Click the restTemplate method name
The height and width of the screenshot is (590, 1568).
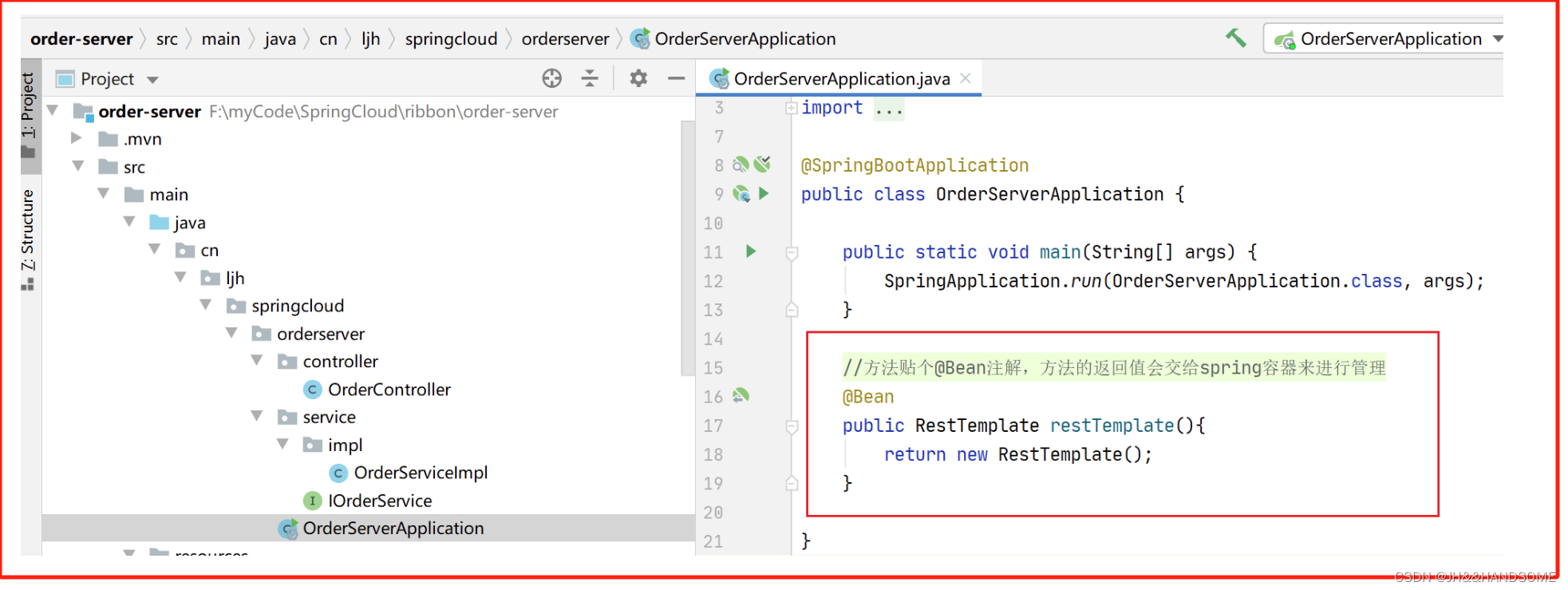(x=1112, y=426)
